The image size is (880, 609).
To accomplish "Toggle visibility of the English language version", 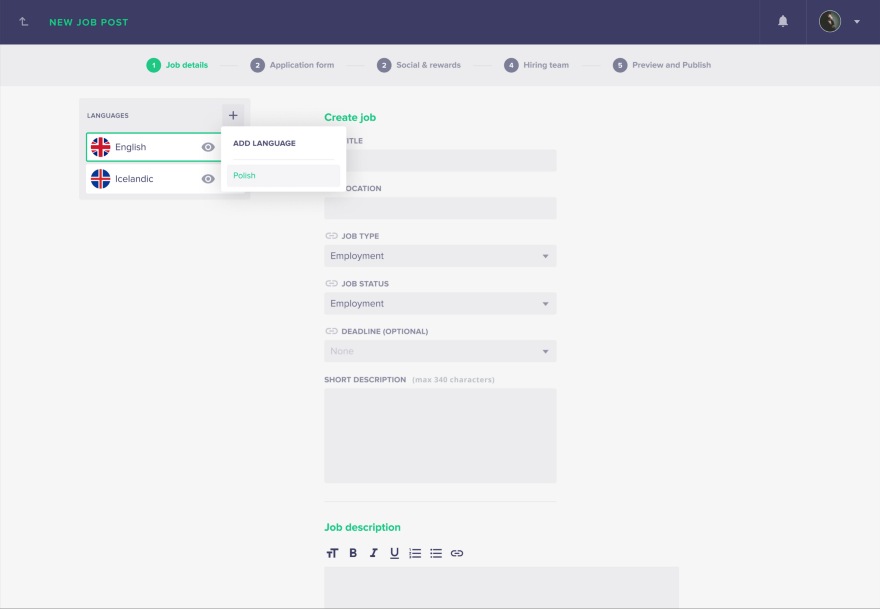I will 208,146.
